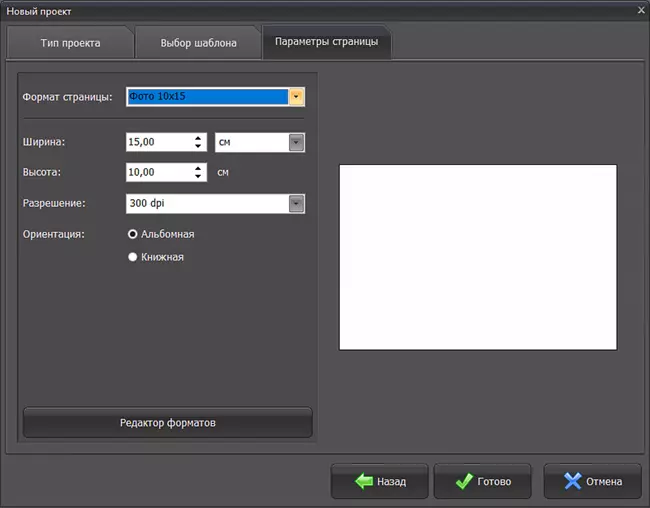This screenshot has width=650, height=508.
Task: Click the white page preview thumbnail
Action: pos(478,258)
